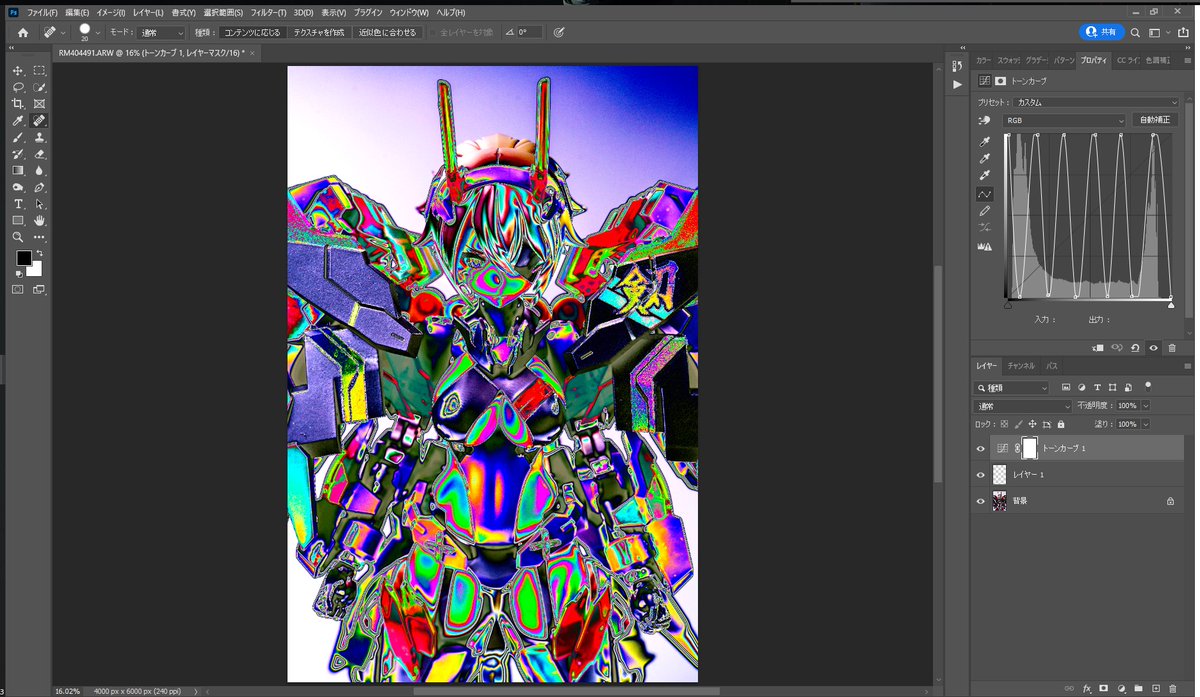Switch to the チャンネル tab
Image resolution: width=1200 pixels, height=697 pixels.
click(x=1021, y=366)
